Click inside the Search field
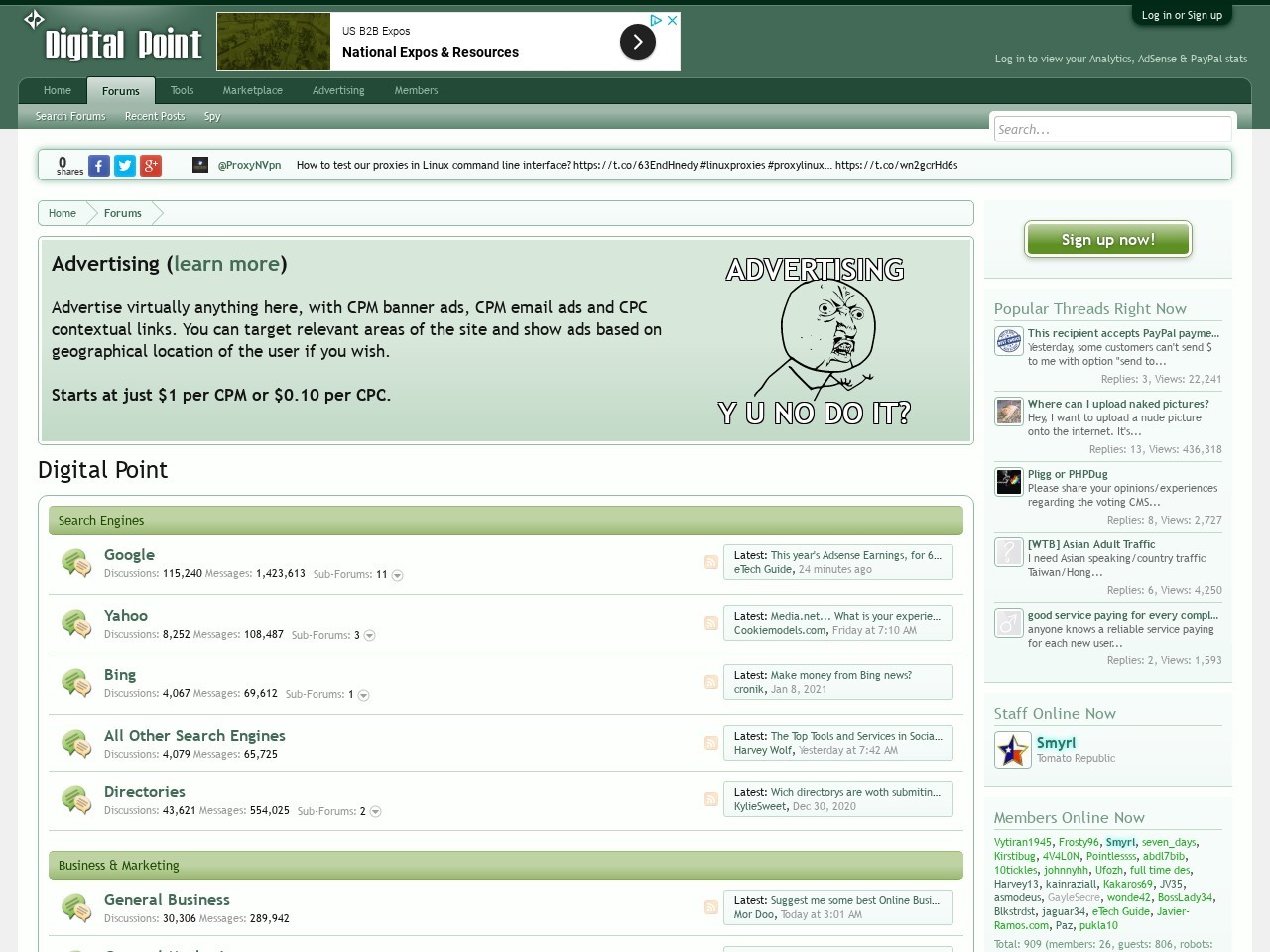1270x952 pixels. (x=1111, y=129)
